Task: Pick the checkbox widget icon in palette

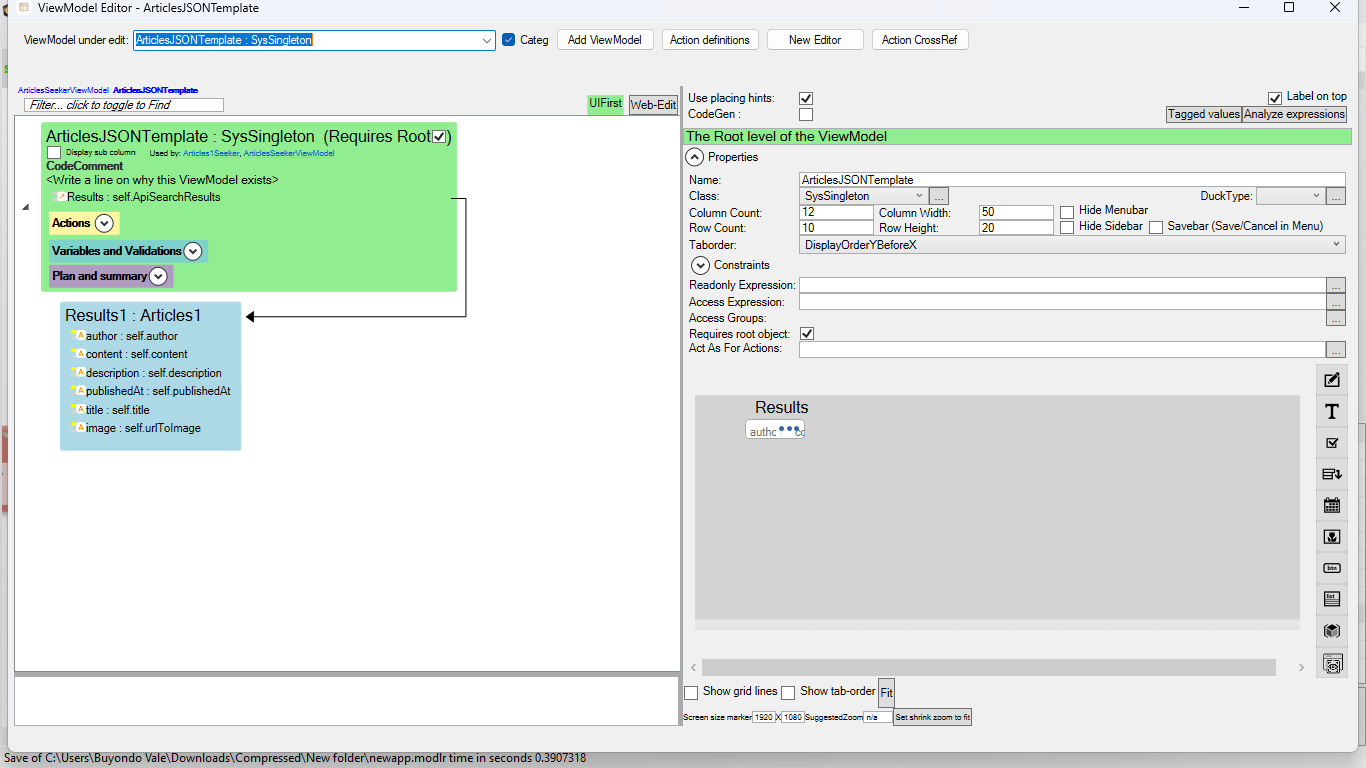Action: click(1331, 443)
